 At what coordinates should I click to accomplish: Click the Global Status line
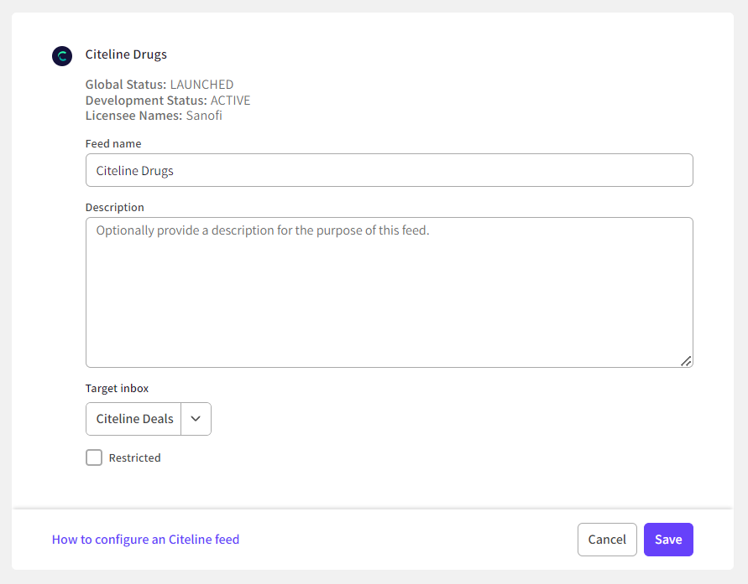pos(159,85)
